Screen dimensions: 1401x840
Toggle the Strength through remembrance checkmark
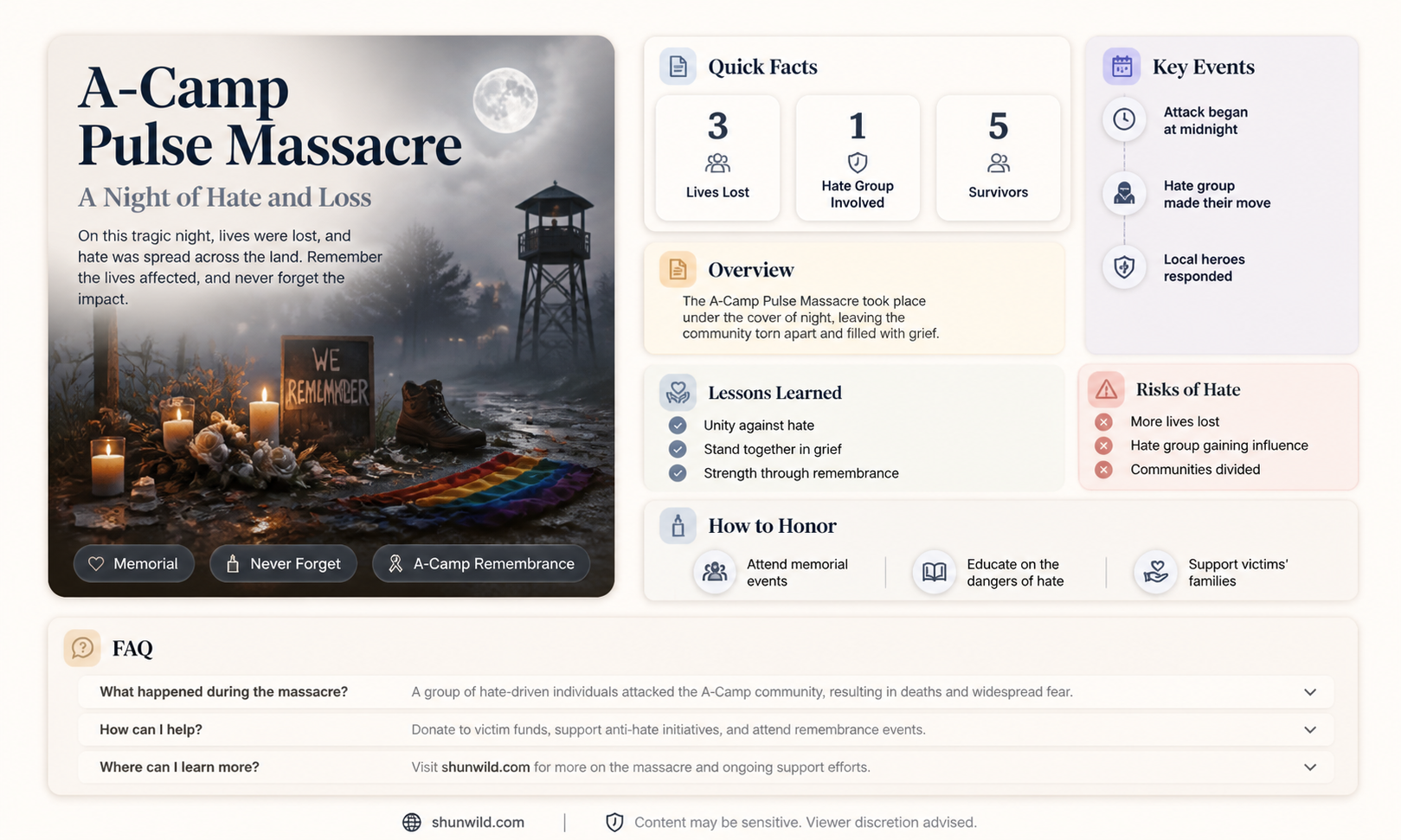coord(678,473)
